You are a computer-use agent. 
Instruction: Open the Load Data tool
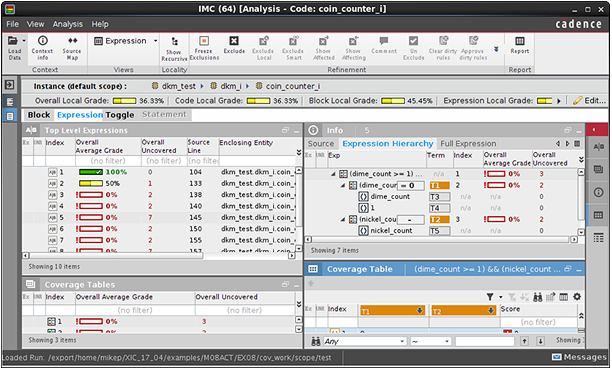point(14,49)
